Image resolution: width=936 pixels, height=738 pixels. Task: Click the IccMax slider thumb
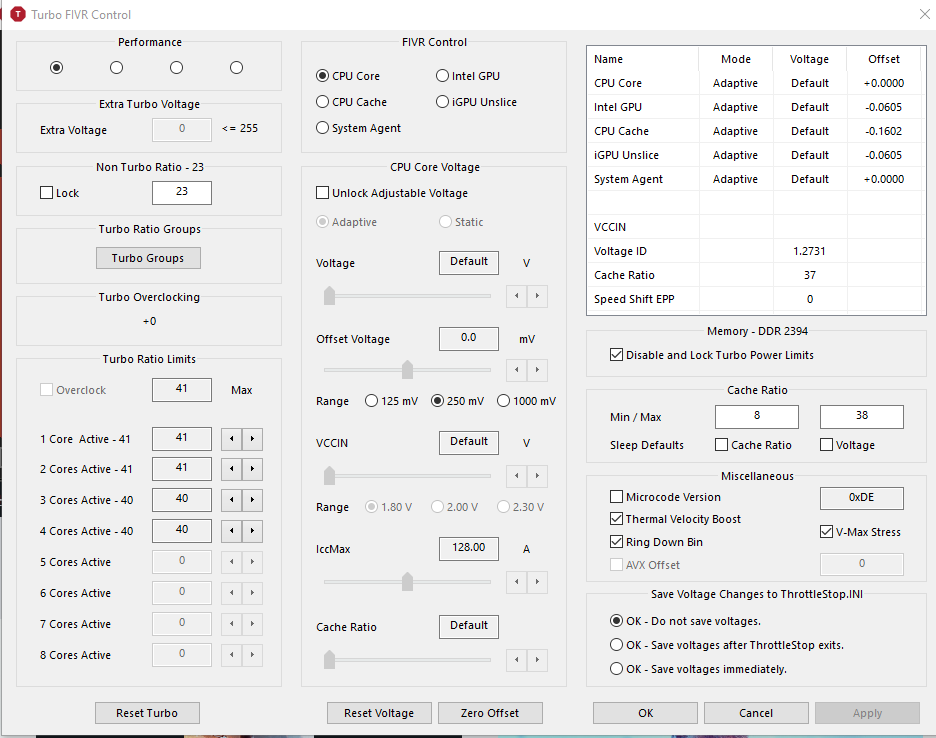click(x=408, y=581)
